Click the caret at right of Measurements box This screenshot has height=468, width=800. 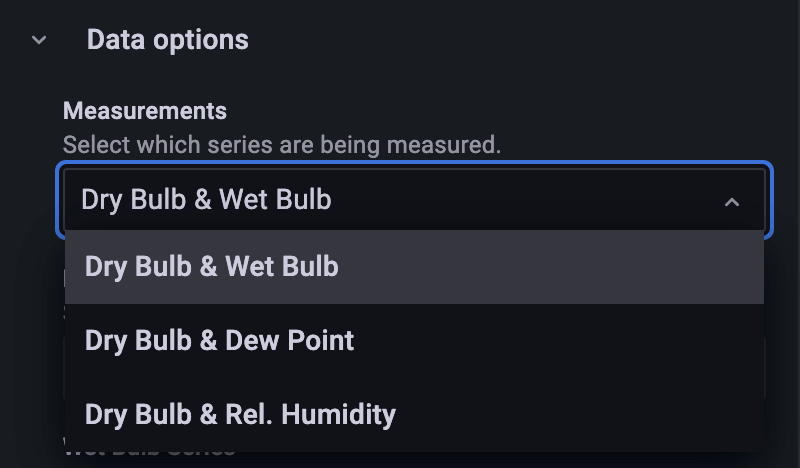click(732, 201)
